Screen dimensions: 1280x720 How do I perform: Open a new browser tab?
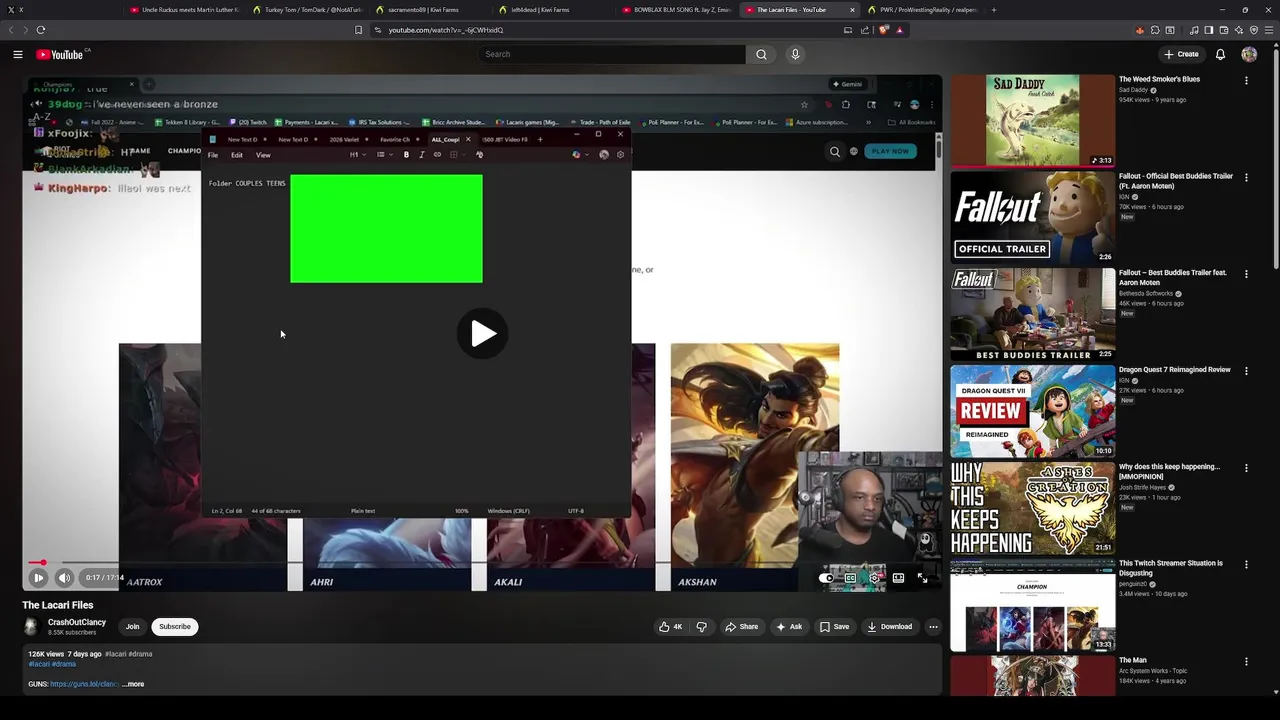(x=993, y=10)
